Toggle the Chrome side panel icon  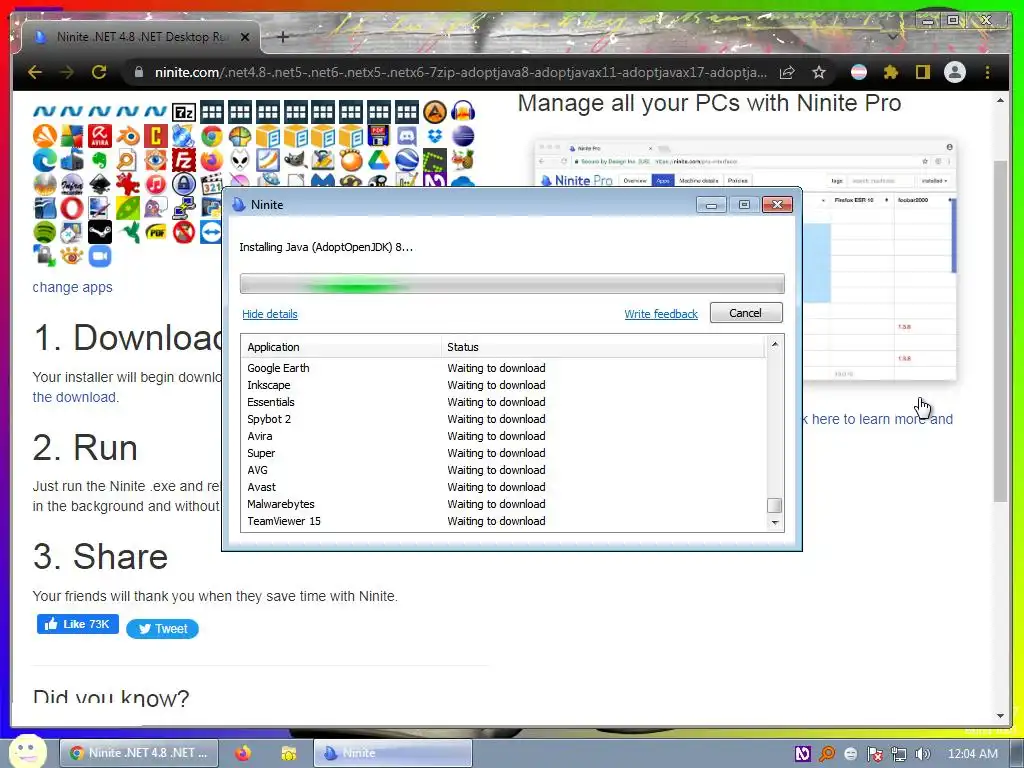[923, 72]
